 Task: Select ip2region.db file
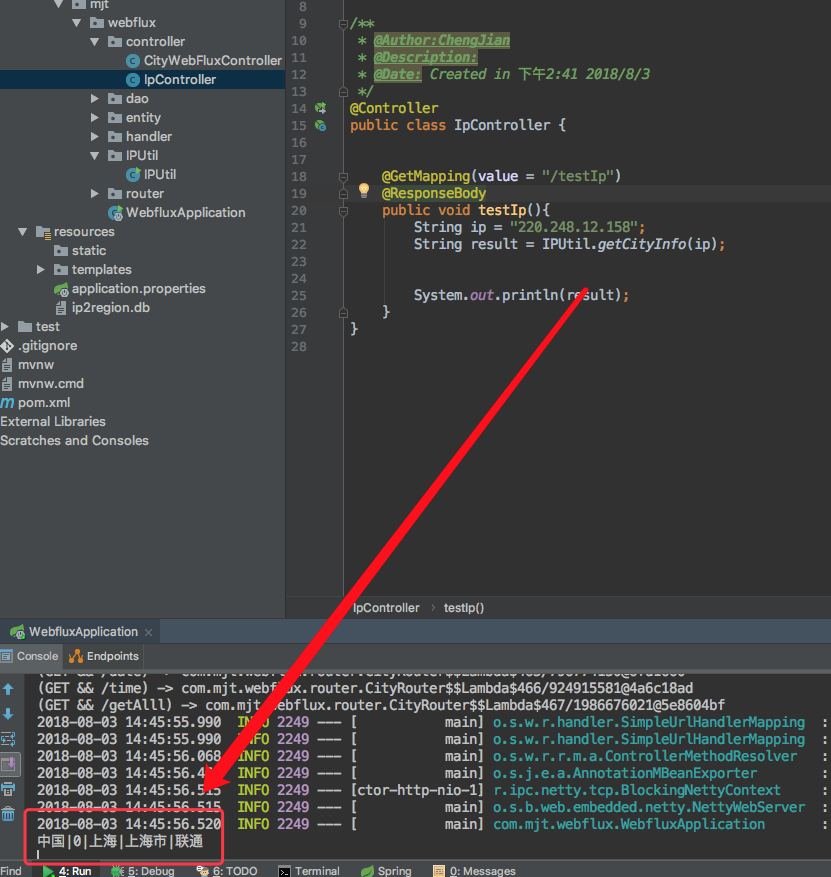pos(110,308)
